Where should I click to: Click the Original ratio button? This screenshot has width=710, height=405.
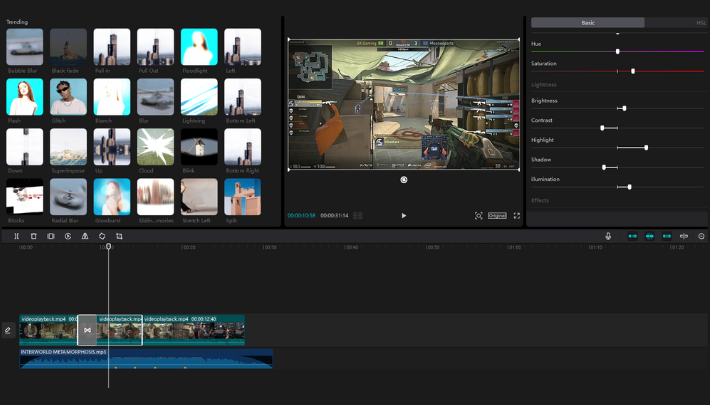[497, 216]
